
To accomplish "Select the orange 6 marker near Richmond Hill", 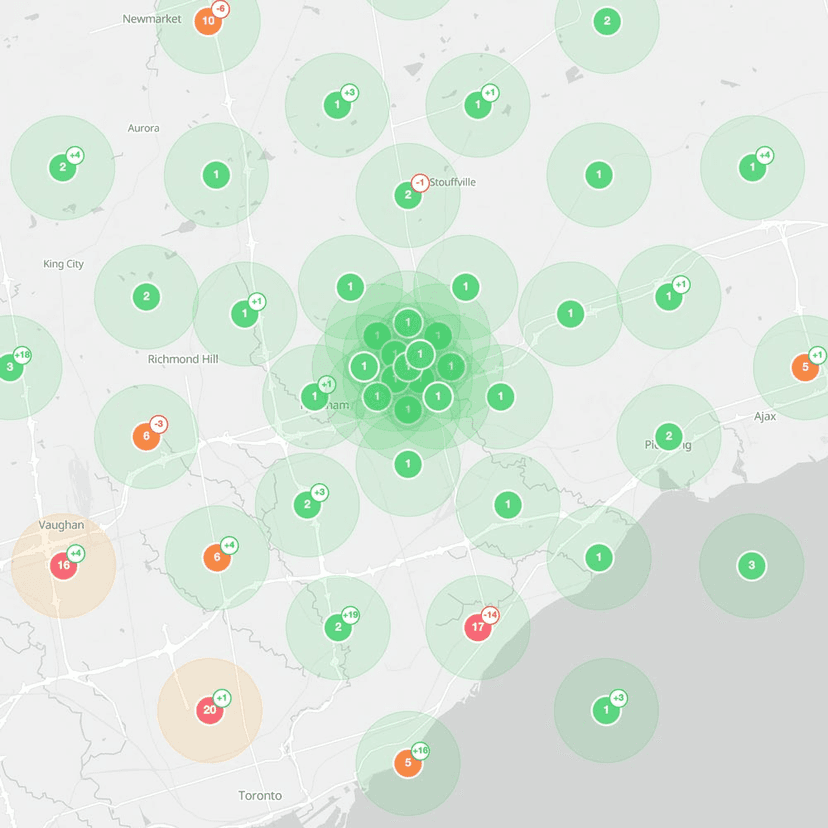I will coord(146,435).
